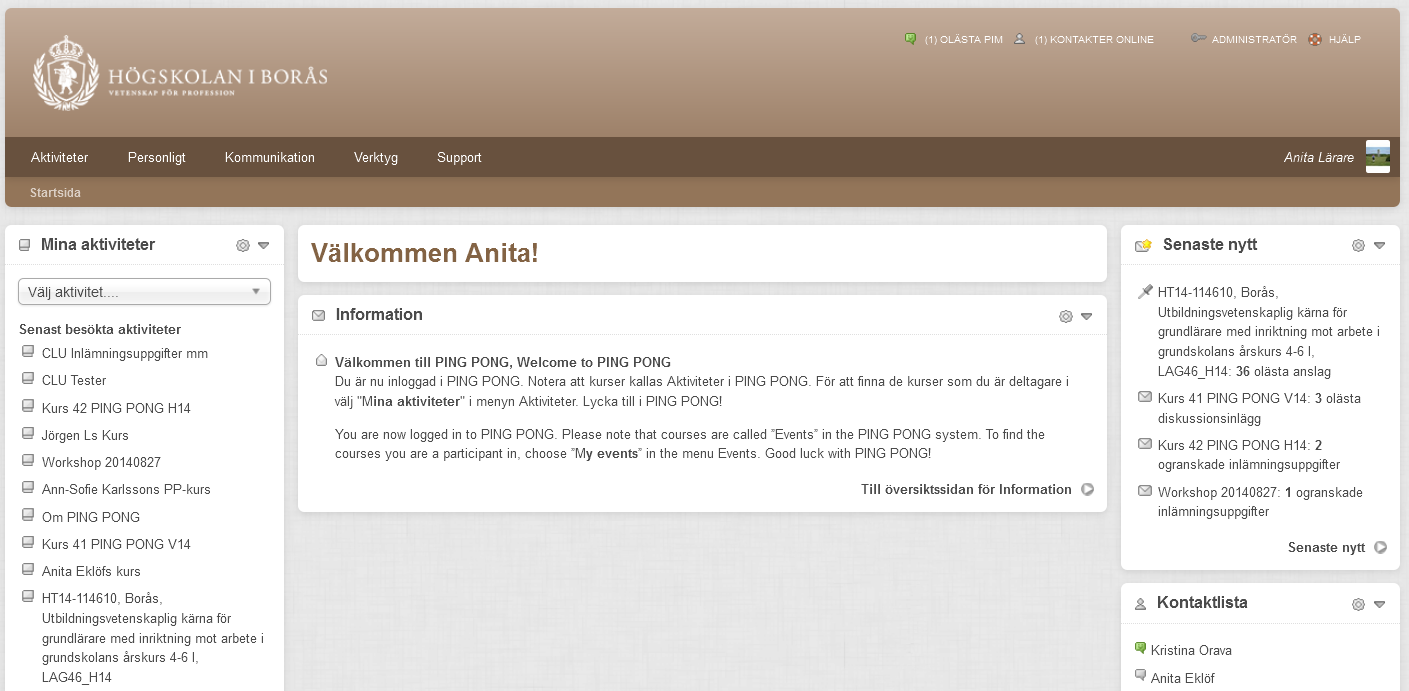The height and width of the screenshot is (691, 1409).
Task: Click the contacts online person icon
Action: pos(1020,39)
